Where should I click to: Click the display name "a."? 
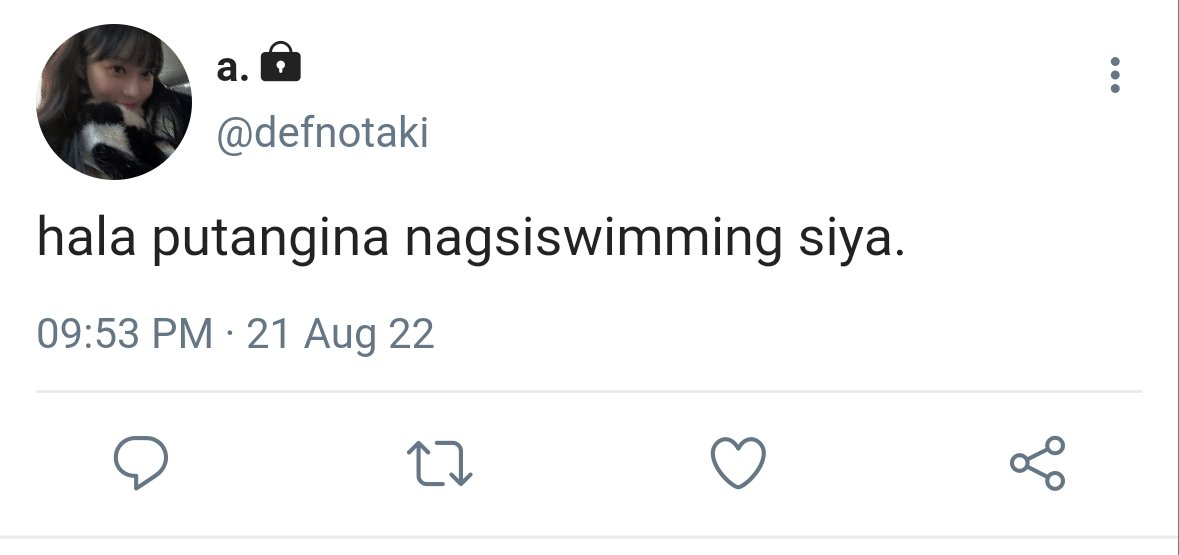pyautogui.click(x=232, y=68)
